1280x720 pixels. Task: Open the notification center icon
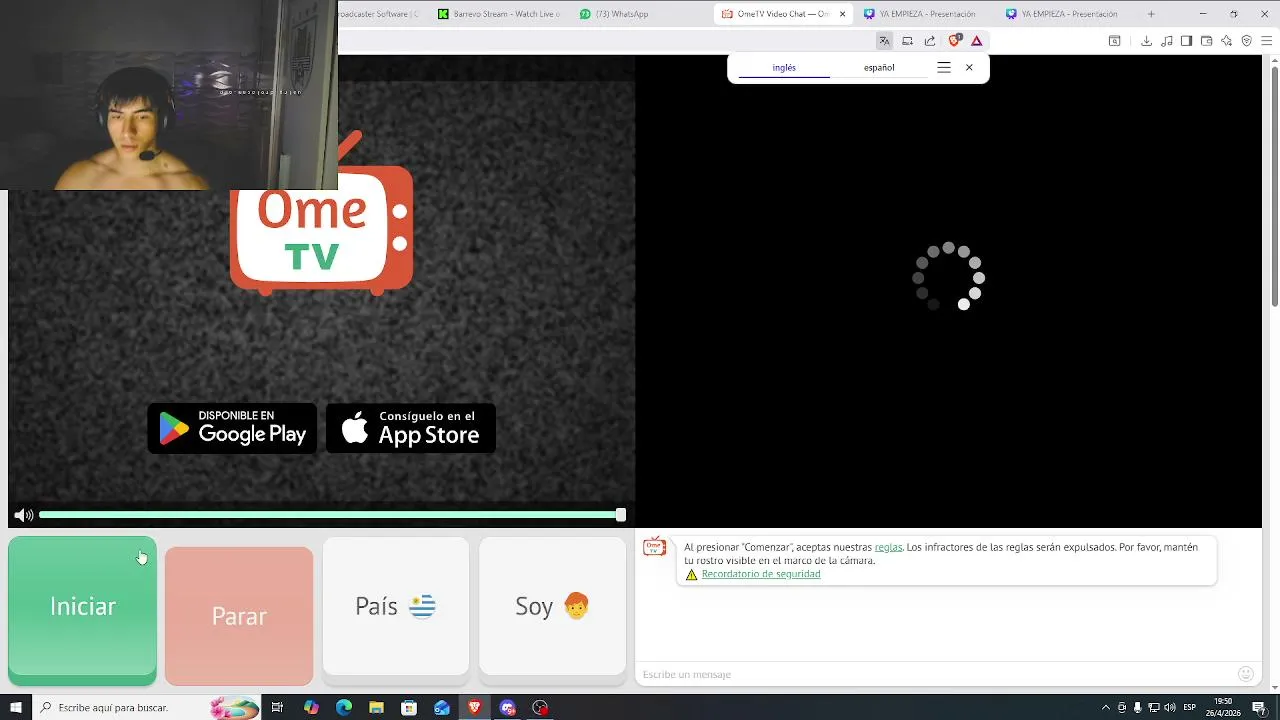click(x=1259, y=707)
